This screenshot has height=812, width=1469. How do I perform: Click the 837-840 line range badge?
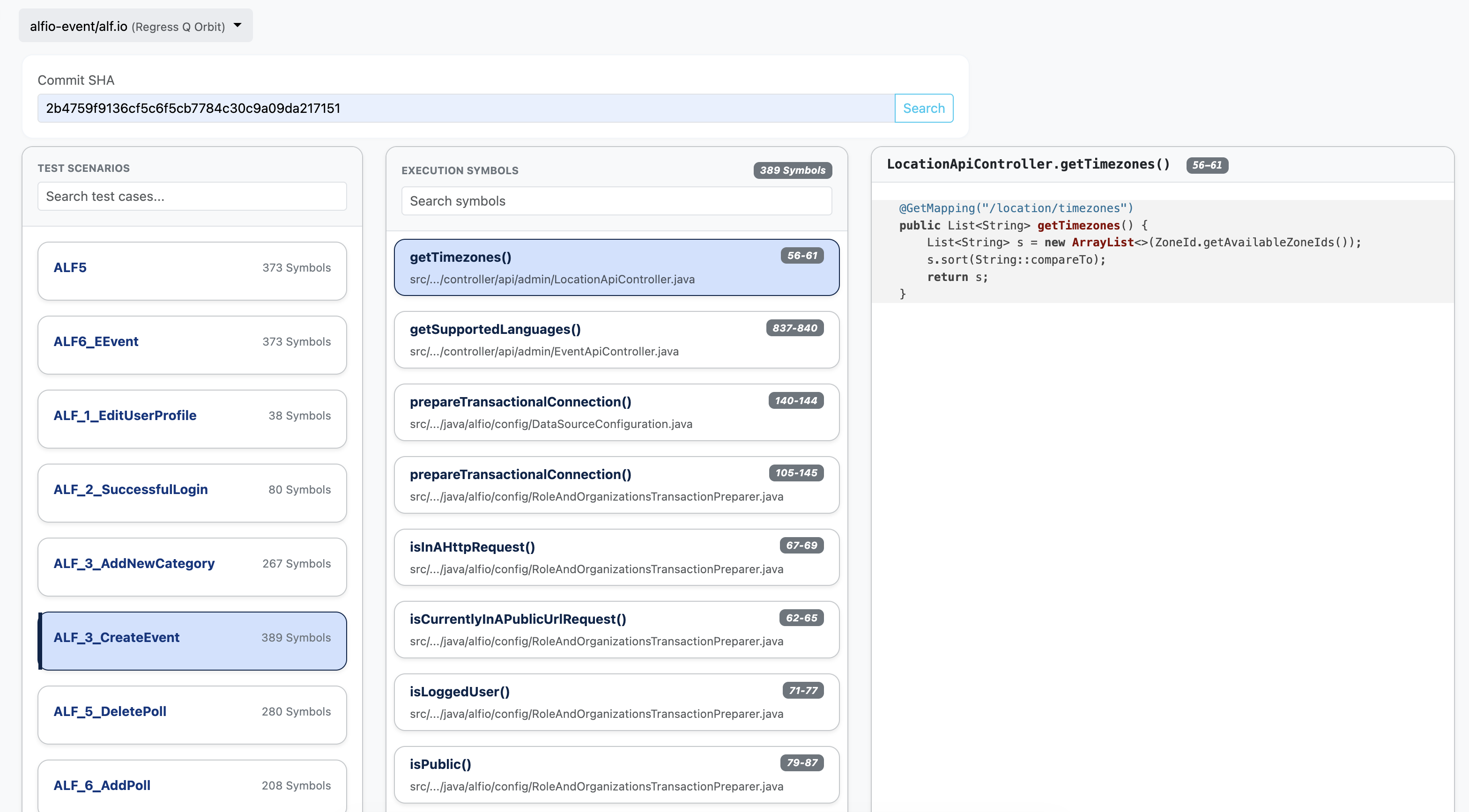coord(794,328)
